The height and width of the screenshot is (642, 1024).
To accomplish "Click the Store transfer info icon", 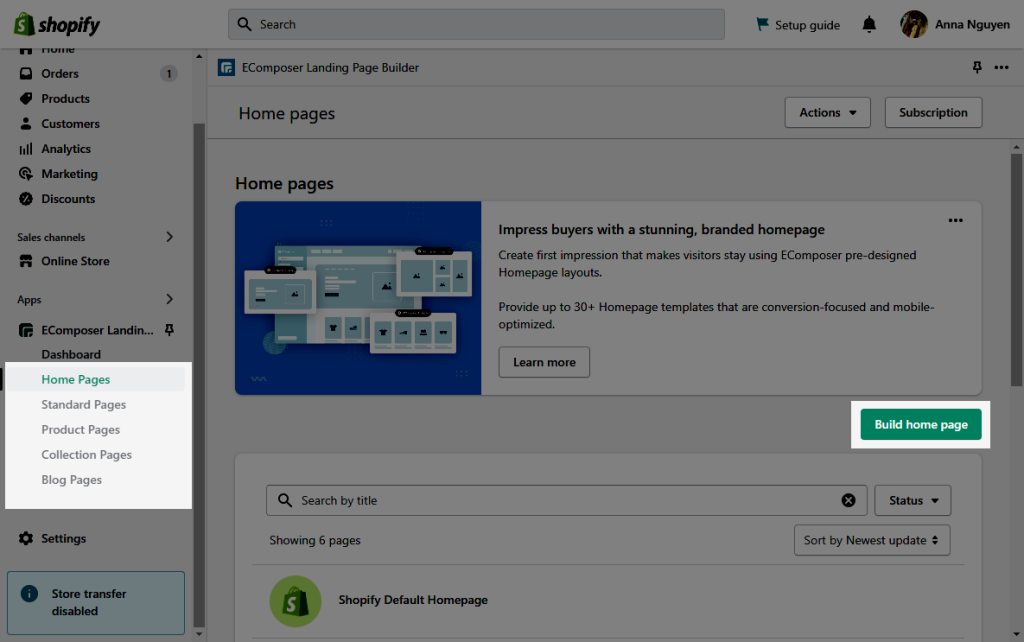I will tap(29, 593).
